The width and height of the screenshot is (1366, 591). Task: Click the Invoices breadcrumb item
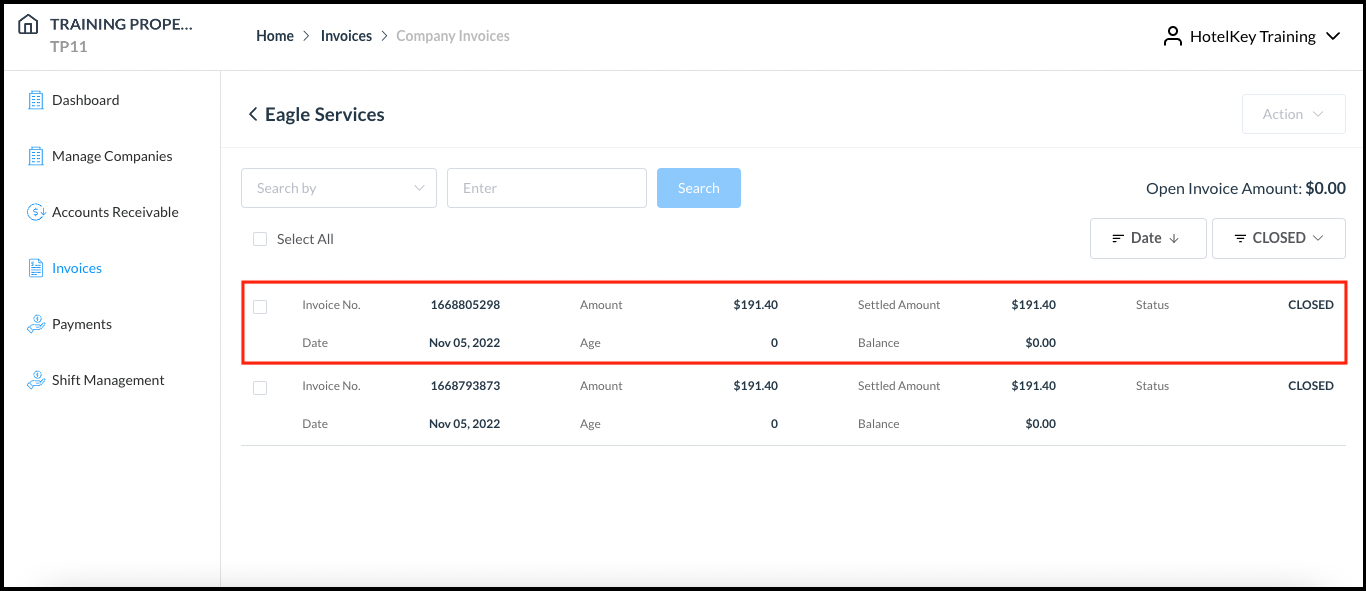(x=346, y=35)
